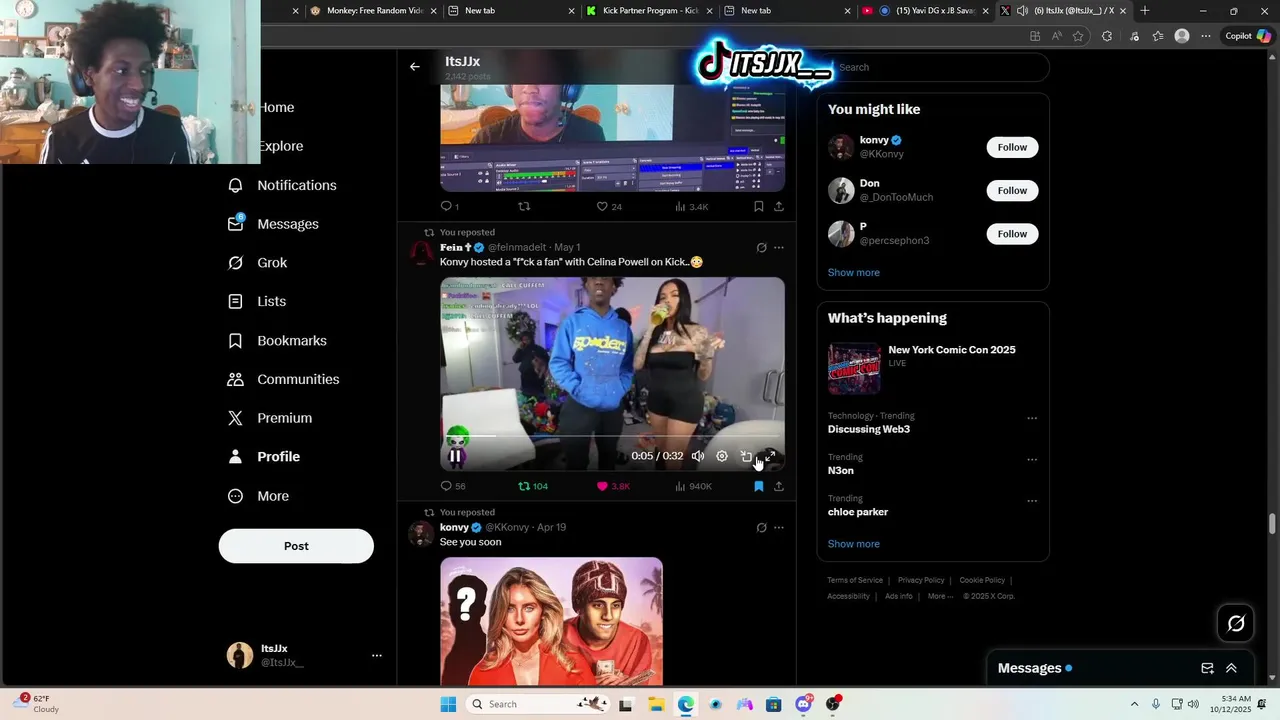The width and height of the screenshot is (1280, 720).
Task: Open options for Discussing Web3 trend
Action: pos(1032,419)
